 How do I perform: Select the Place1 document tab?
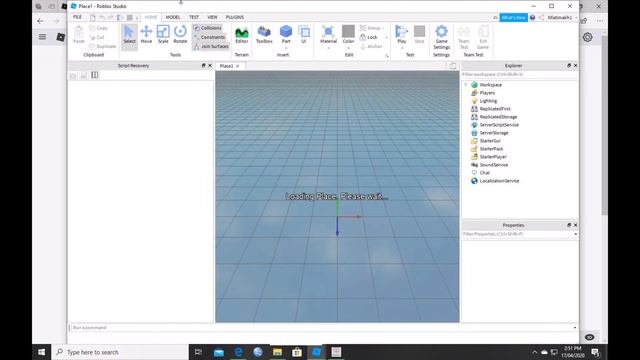[226, 66]
